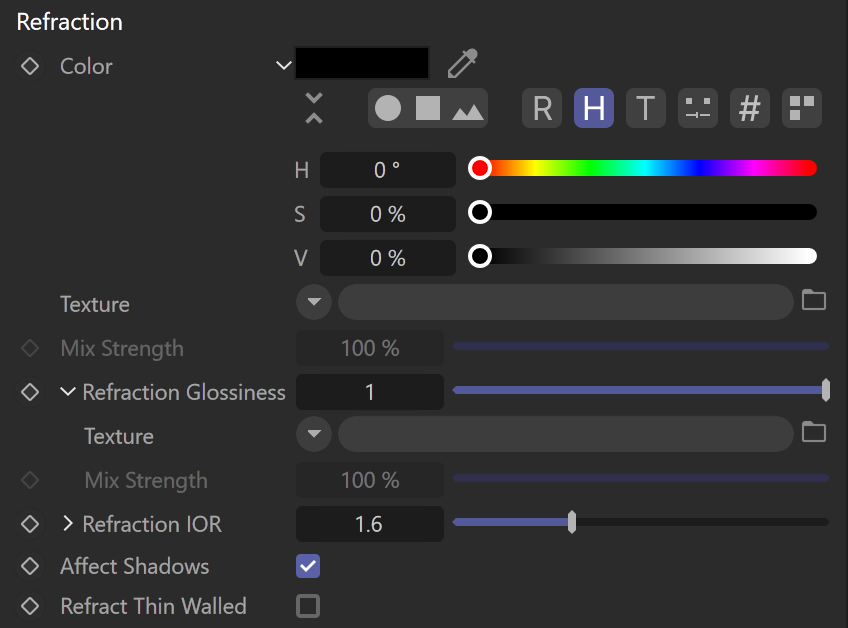Select the HSV mode H button
Screen dimensions: 848x628
(x=594, y=108)
